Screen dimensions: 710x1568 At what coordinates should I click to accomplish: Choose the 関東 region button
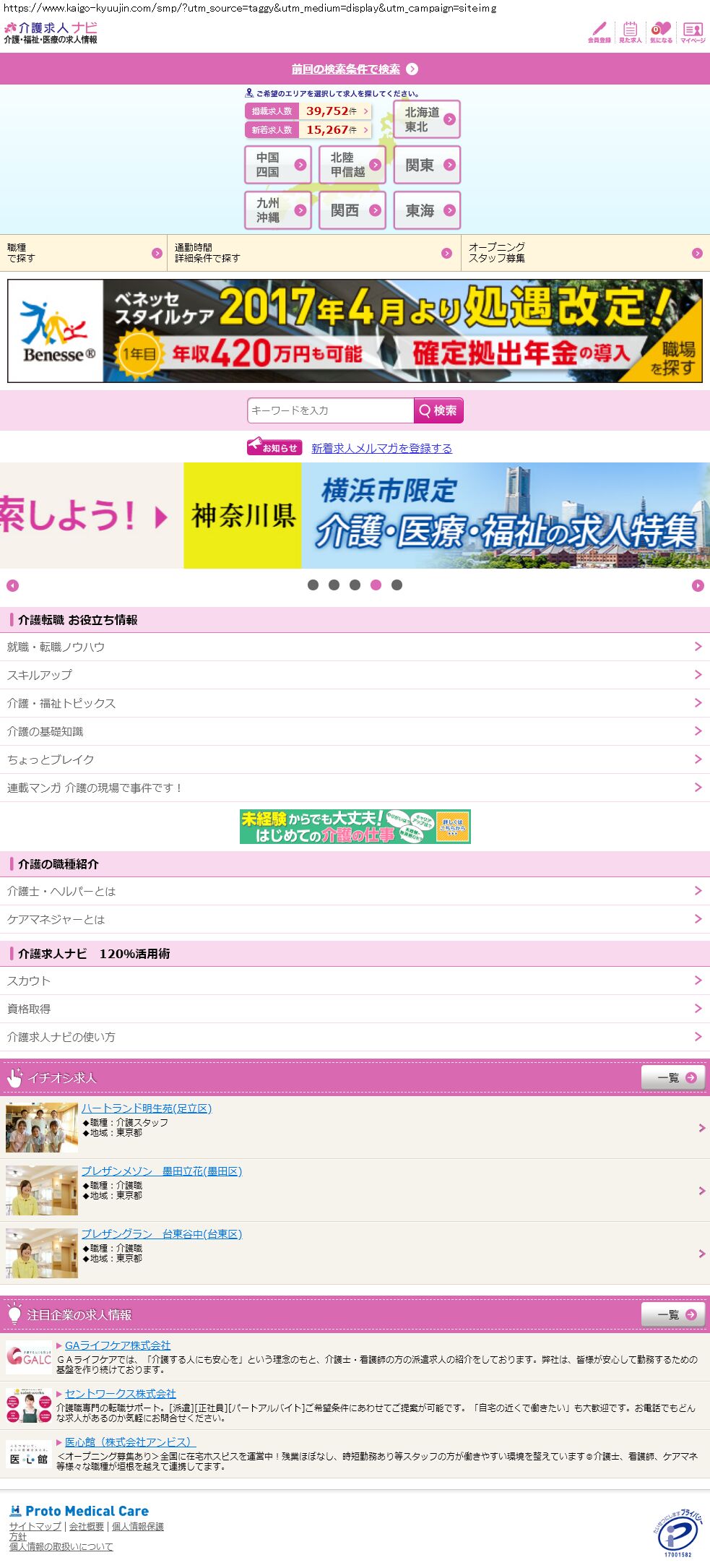427,165
